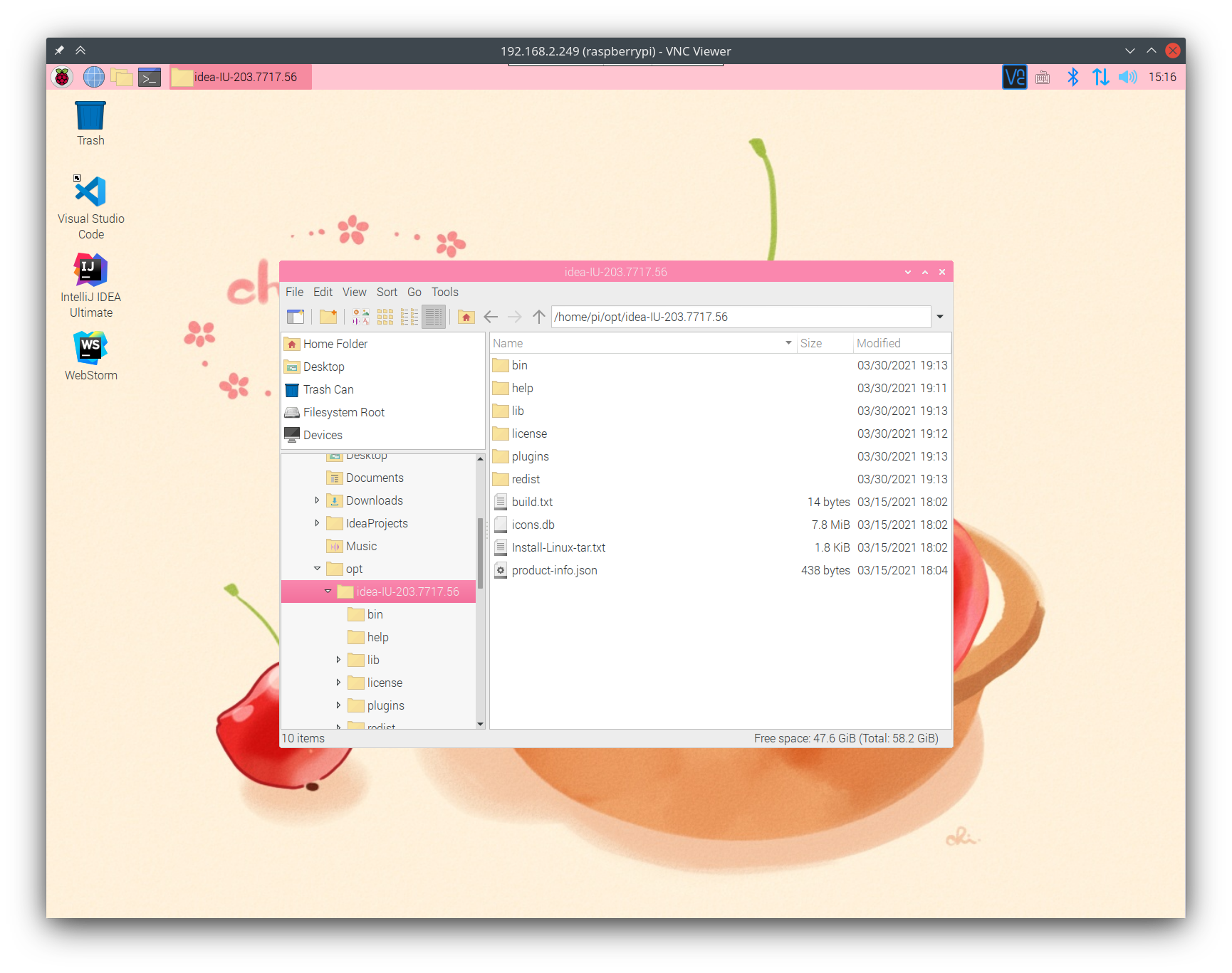Select Filesystem Root in places list
Screen dimensions: 1232x973
click(x=343, y=412)
